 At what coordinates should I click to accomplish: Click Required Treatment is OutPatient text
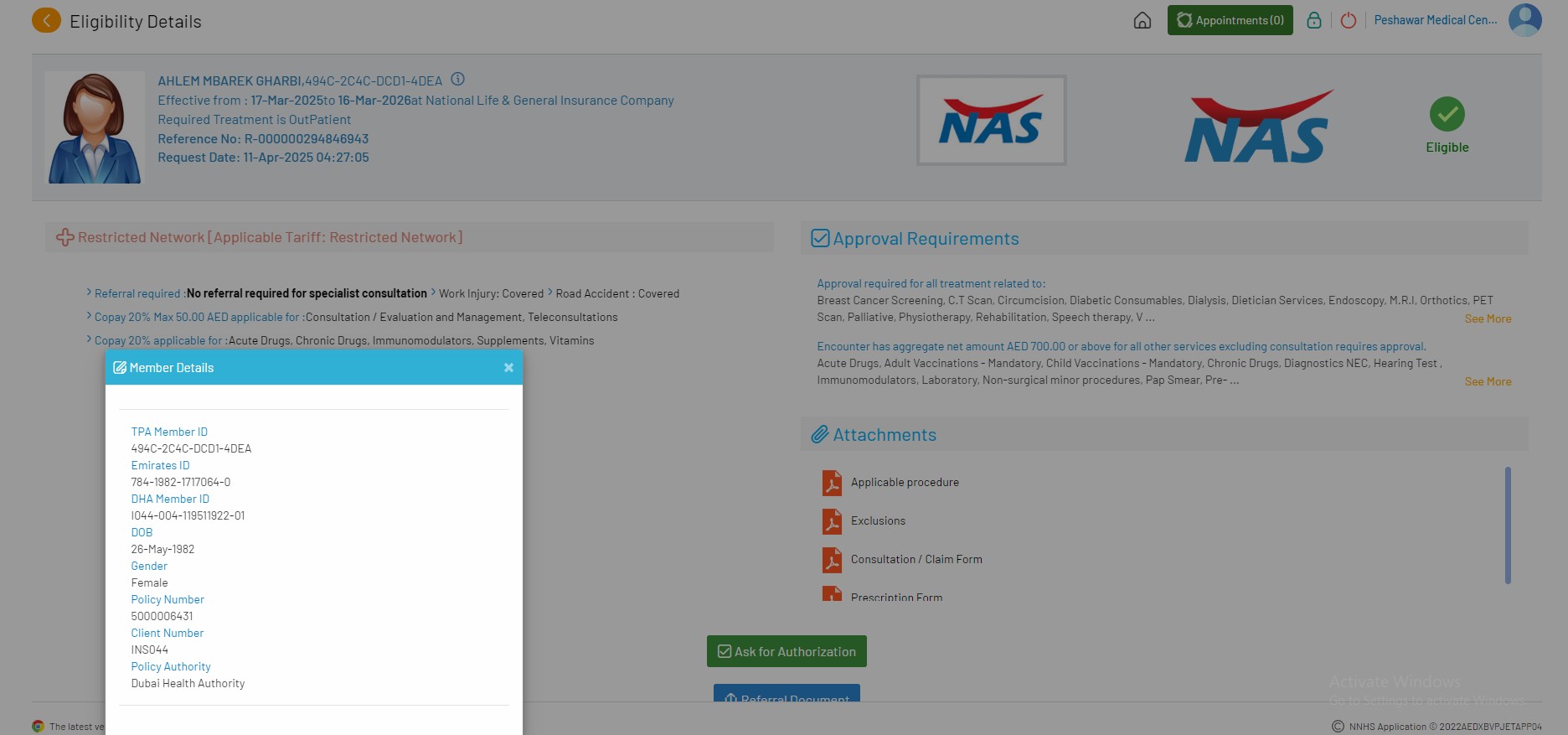click(x=255, y=120)
